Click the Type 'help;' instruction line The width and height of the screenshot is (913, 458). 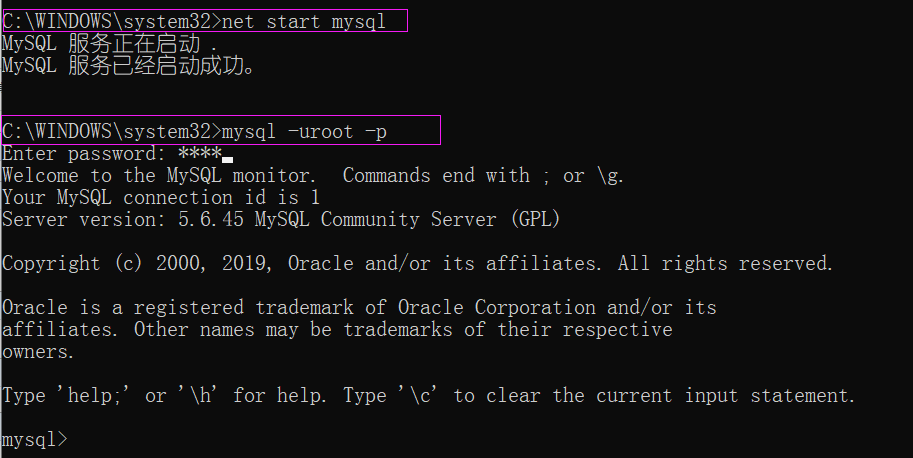click(429, 396)
